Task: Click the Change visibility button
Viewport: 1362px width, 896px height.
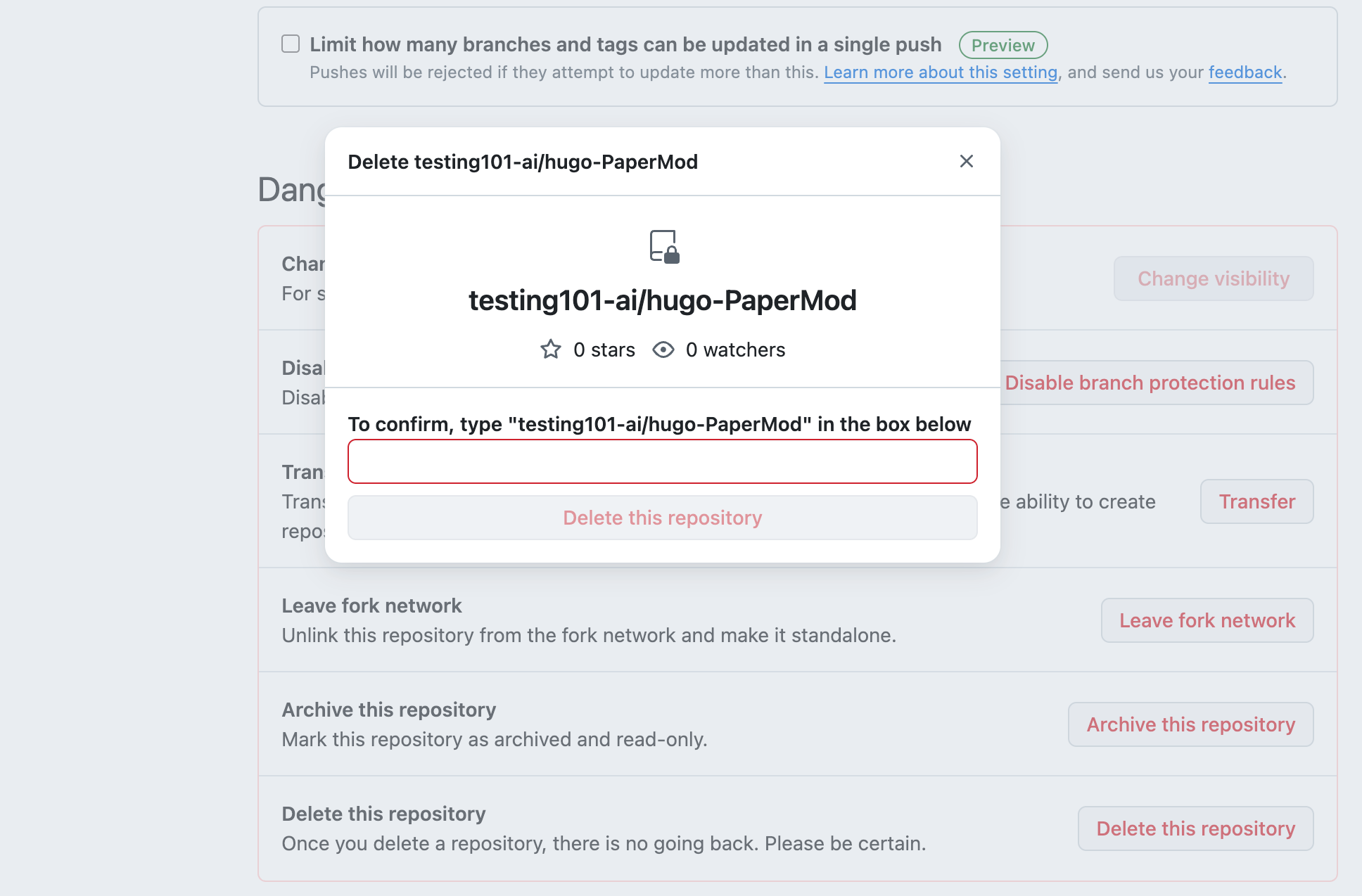Action: (x=1213, y=279)
